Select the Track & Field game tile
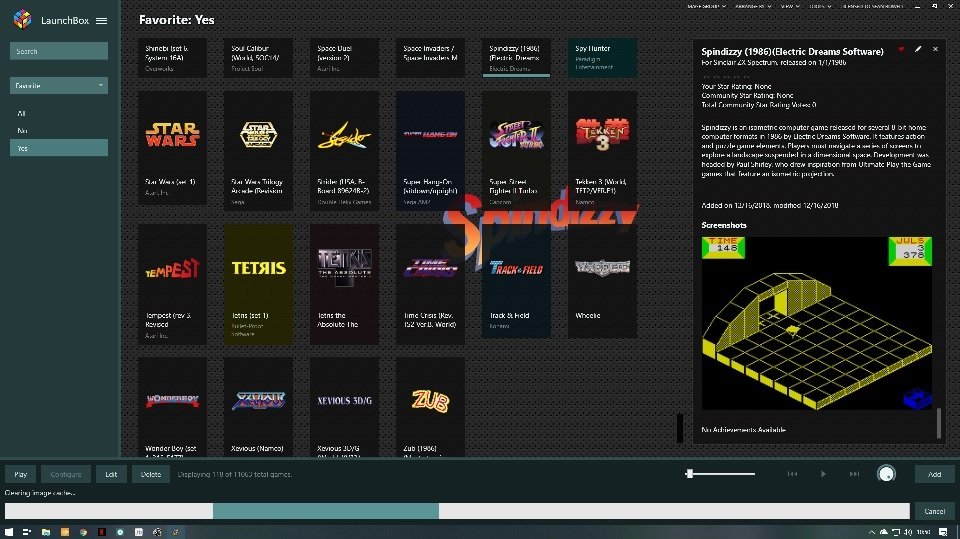The height and width of the screenshot is (539, 960). click(516, 281)
